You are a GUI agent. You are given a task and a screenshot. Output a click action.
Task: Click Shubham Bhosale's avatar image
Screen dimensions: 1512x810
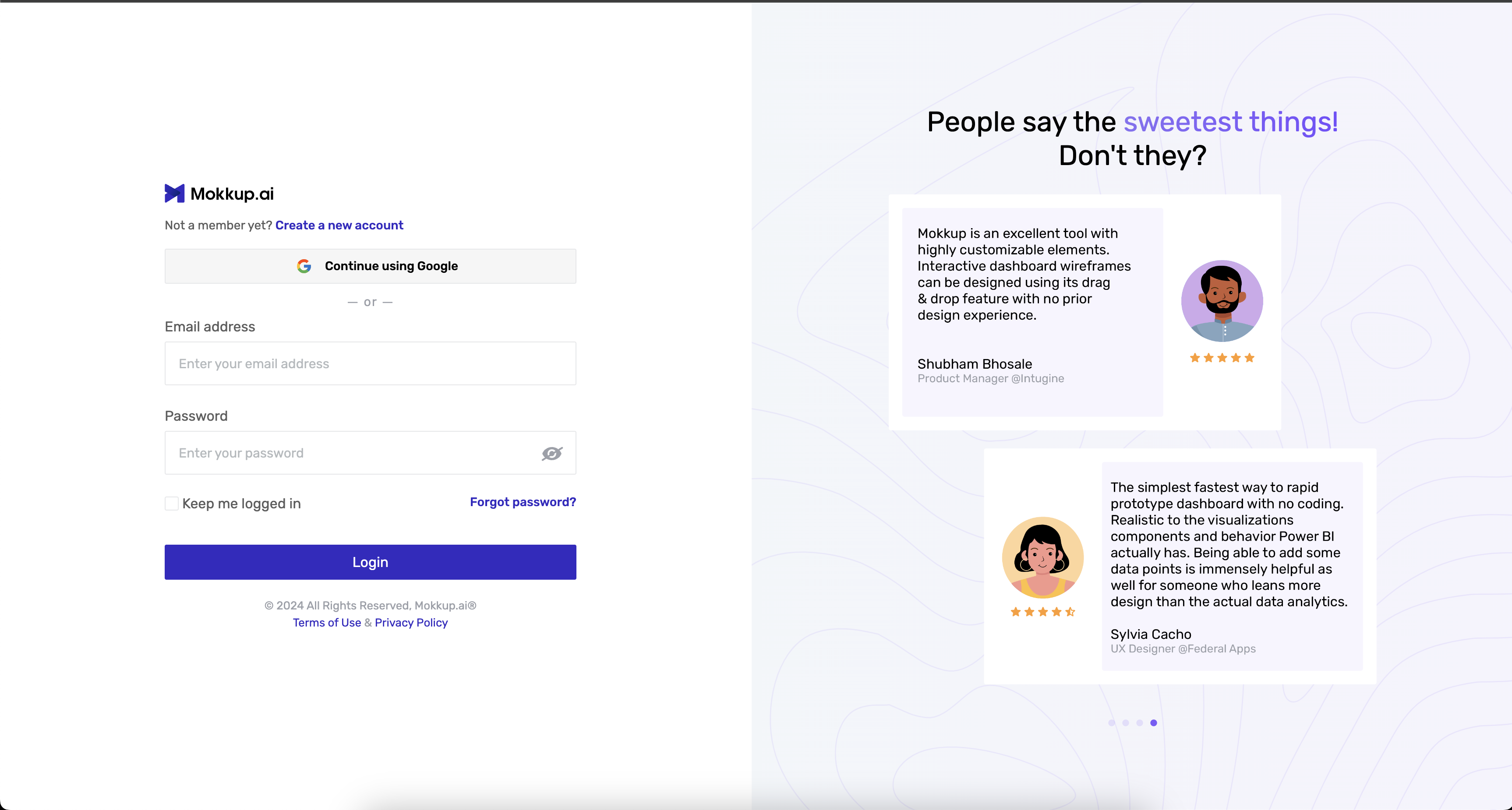pyautogui.click(x=1222, y=301)
